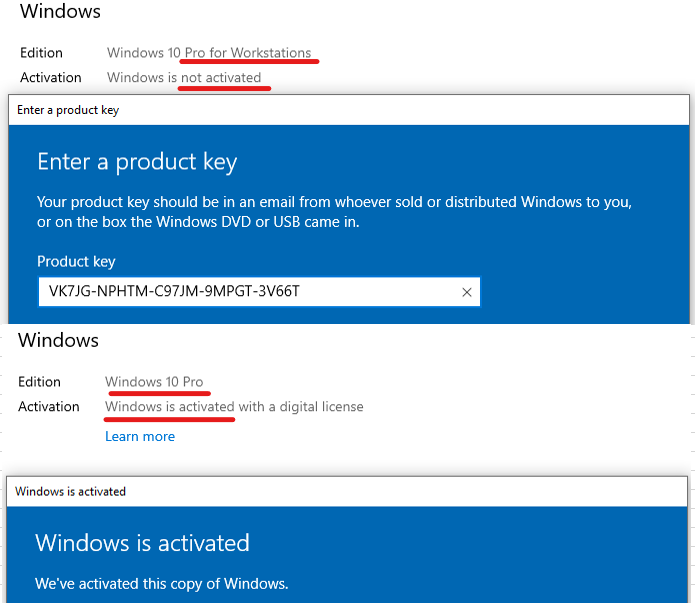Click the large 'Enter a product key' heading

pyautogui.click(x=137, y=162)
